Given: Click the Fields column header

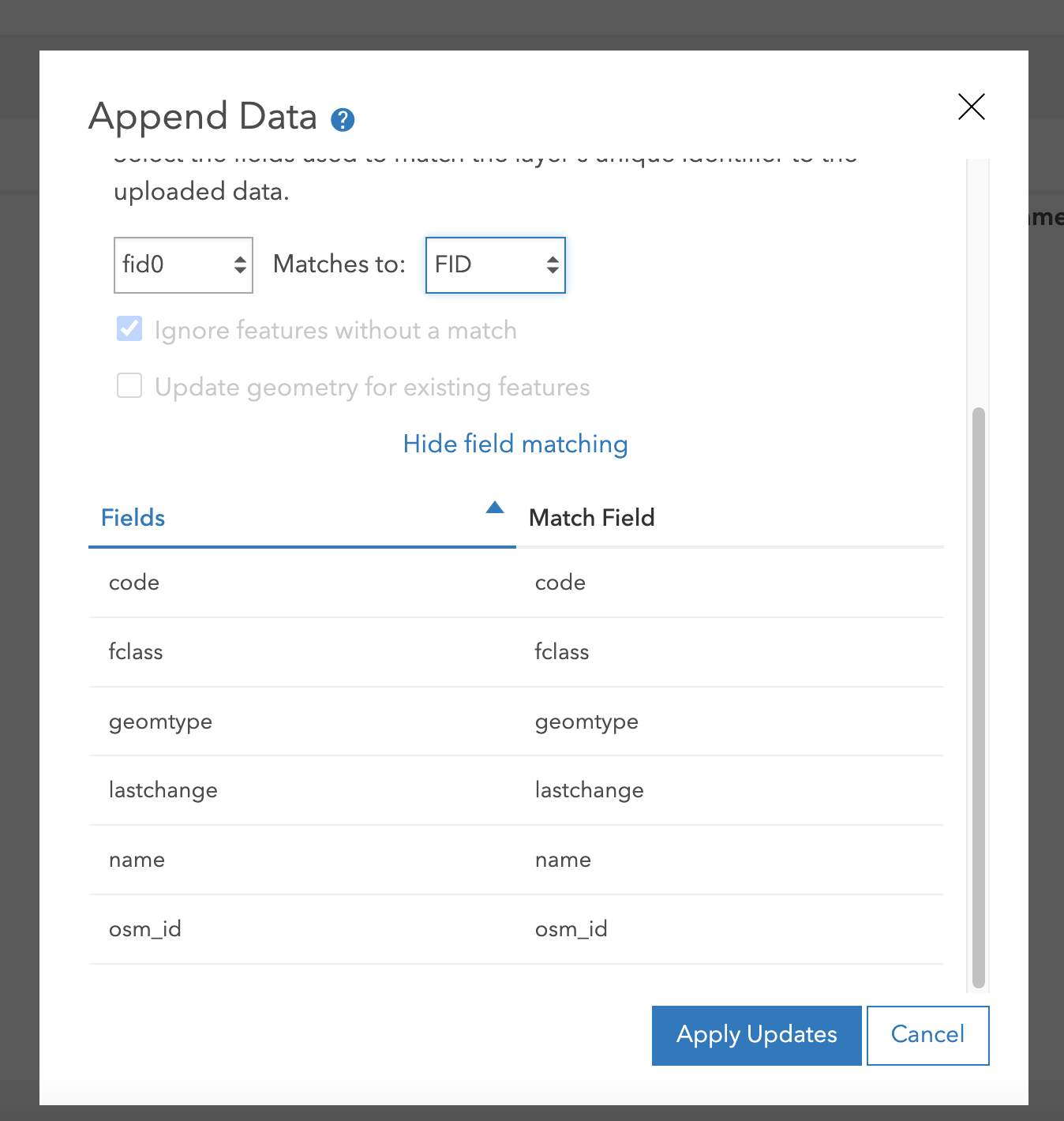Looking at the screenshot, I should tap(133, 518).
